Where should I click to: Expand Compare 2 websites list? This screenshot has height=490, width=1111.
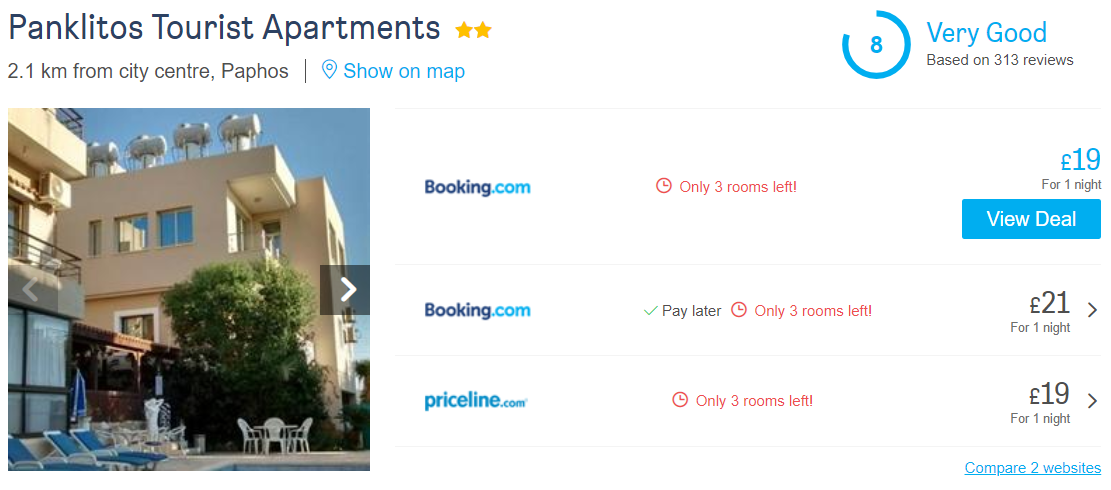1032,468
